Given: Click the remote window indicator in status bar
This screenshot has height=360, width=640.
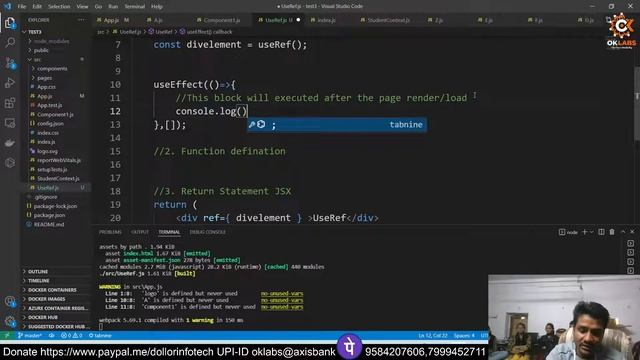Looking at the screenshot, I should 7,336.
